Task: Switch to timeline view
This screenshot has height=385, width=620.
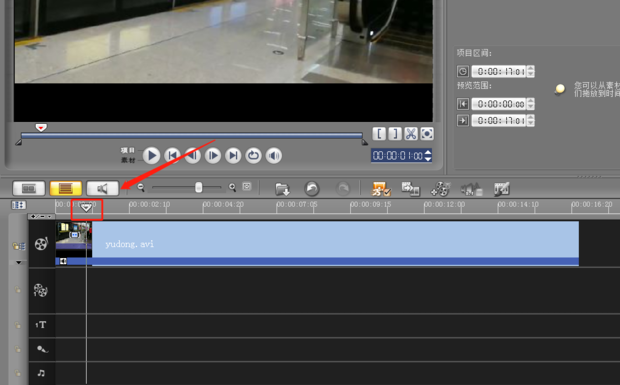Action: point(66,189)
